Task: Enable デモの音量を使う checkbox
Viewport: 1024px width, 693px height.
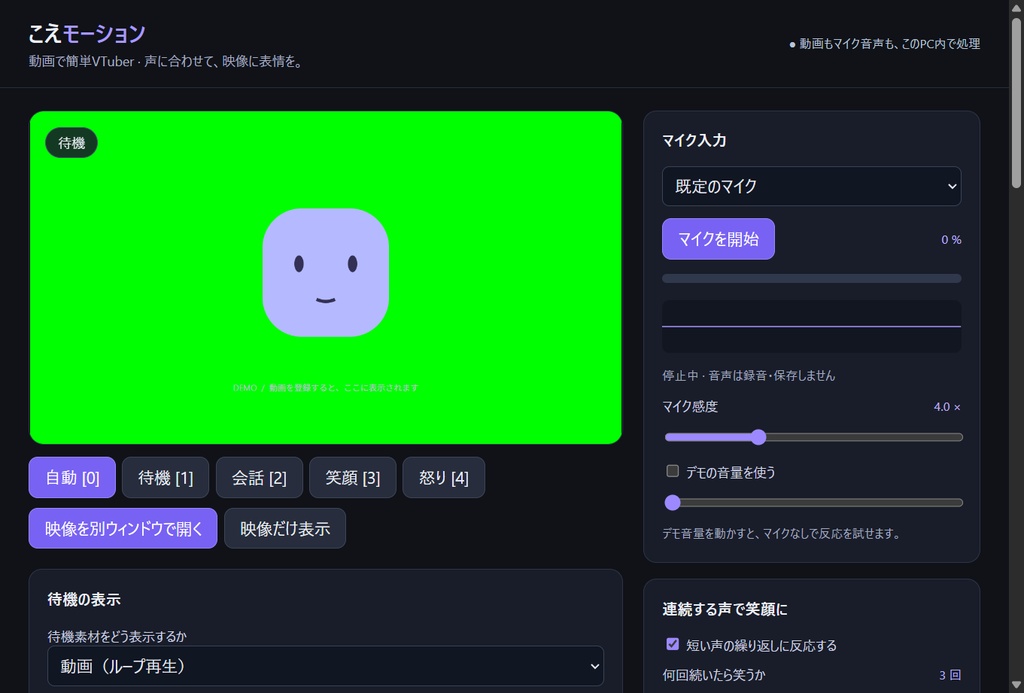Action: tap(672, 471)
